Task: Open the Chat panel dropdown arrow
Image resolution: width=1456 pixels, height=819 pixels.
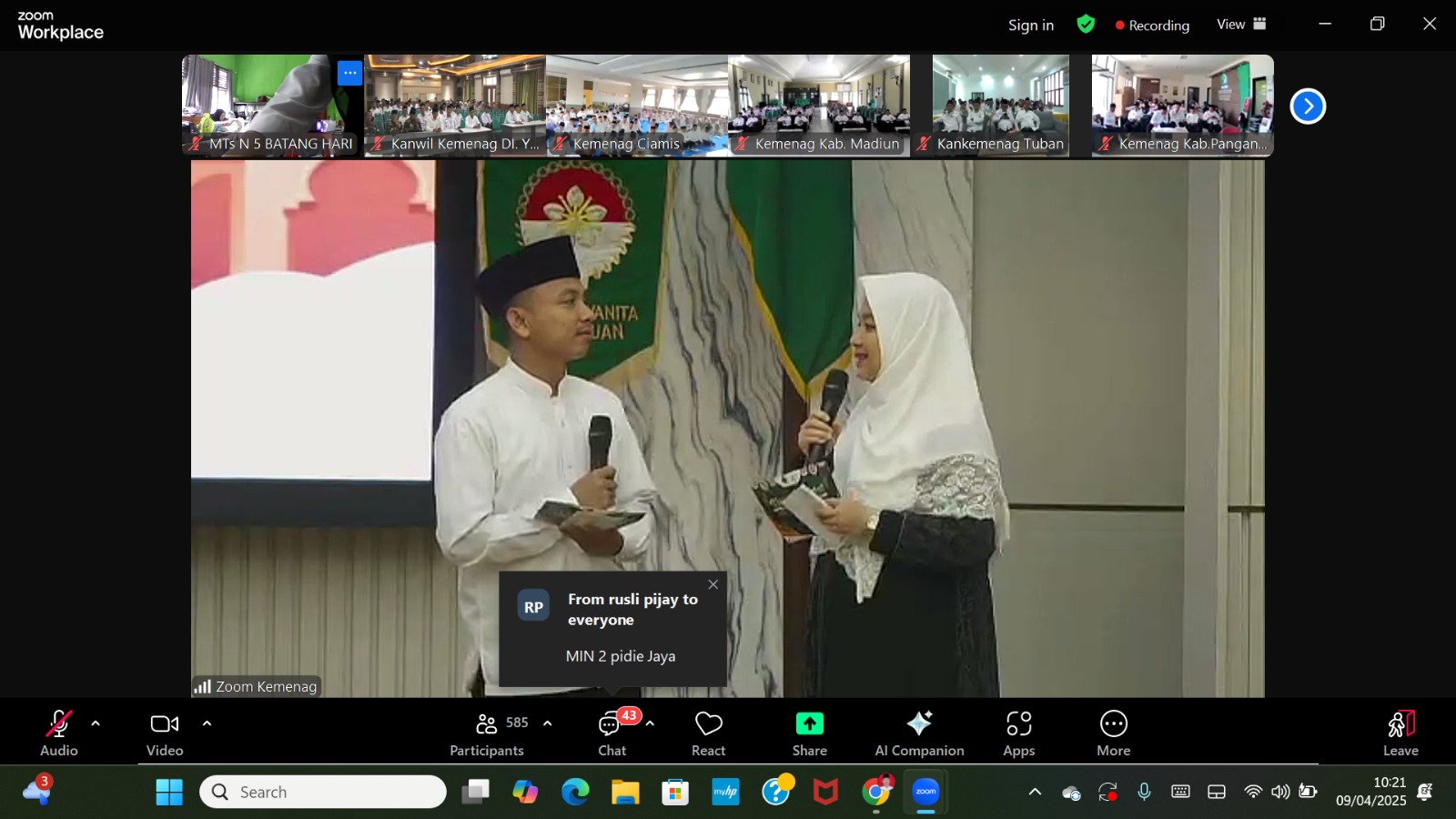Action: point(649,723)
